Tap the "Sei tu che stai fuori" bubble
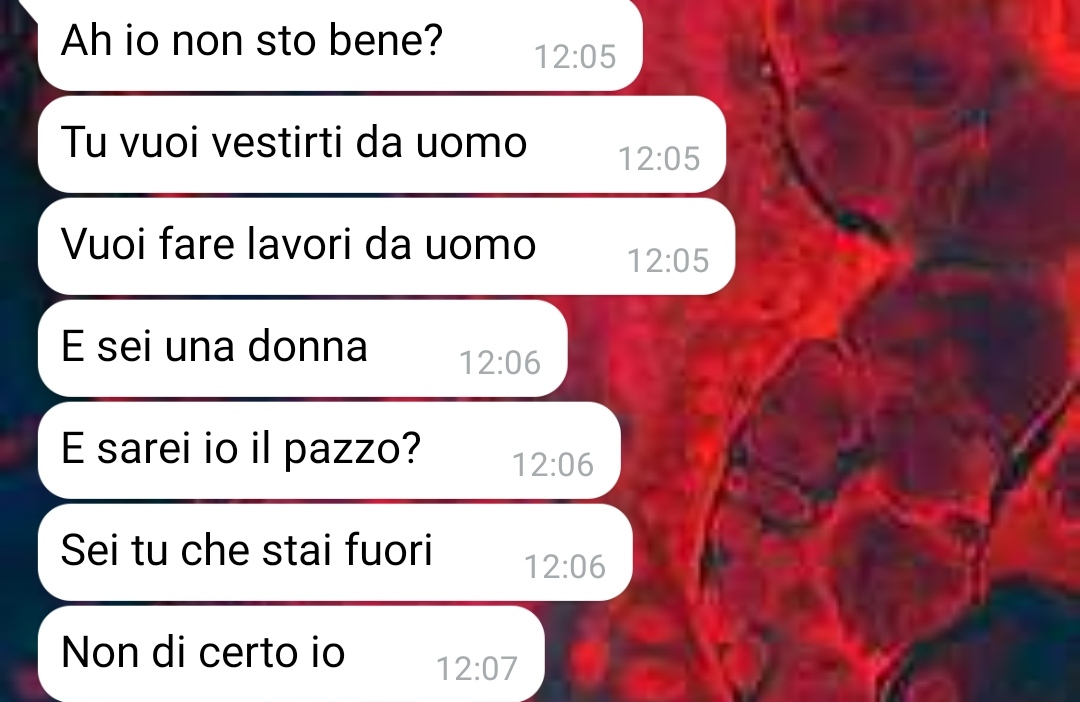The height and width of the screenshot is (702, 1080). (335, 553)
